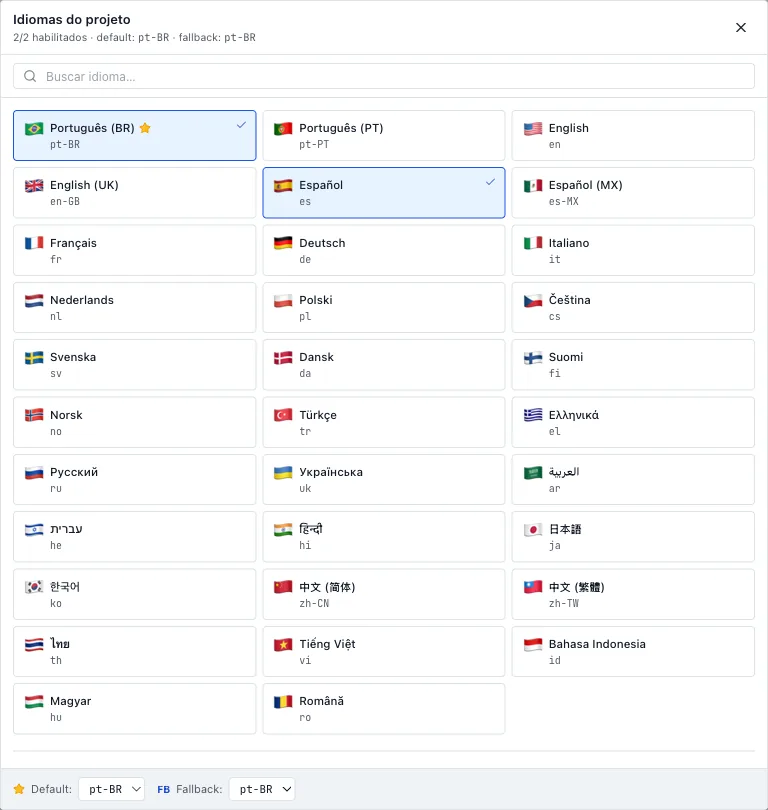
Task: Click the 'pt-PT' language code
Action: coord(314,144)
